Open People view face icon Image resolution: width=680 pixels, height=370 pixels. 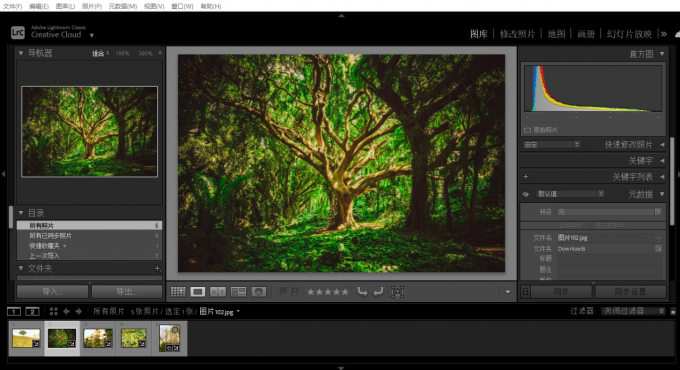[258, 292]
